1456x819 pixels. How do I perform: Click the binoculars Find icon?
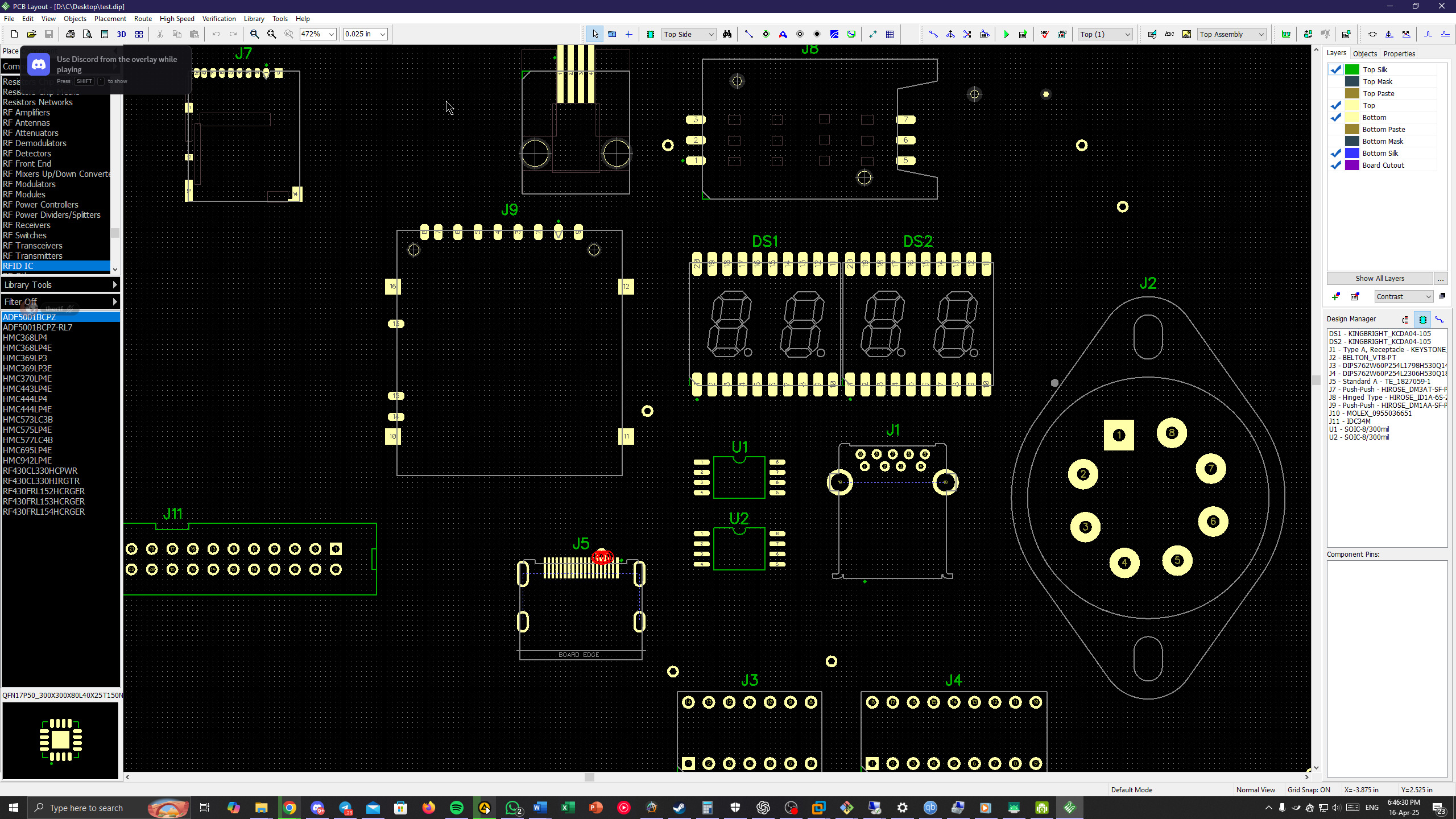[727, 34]
